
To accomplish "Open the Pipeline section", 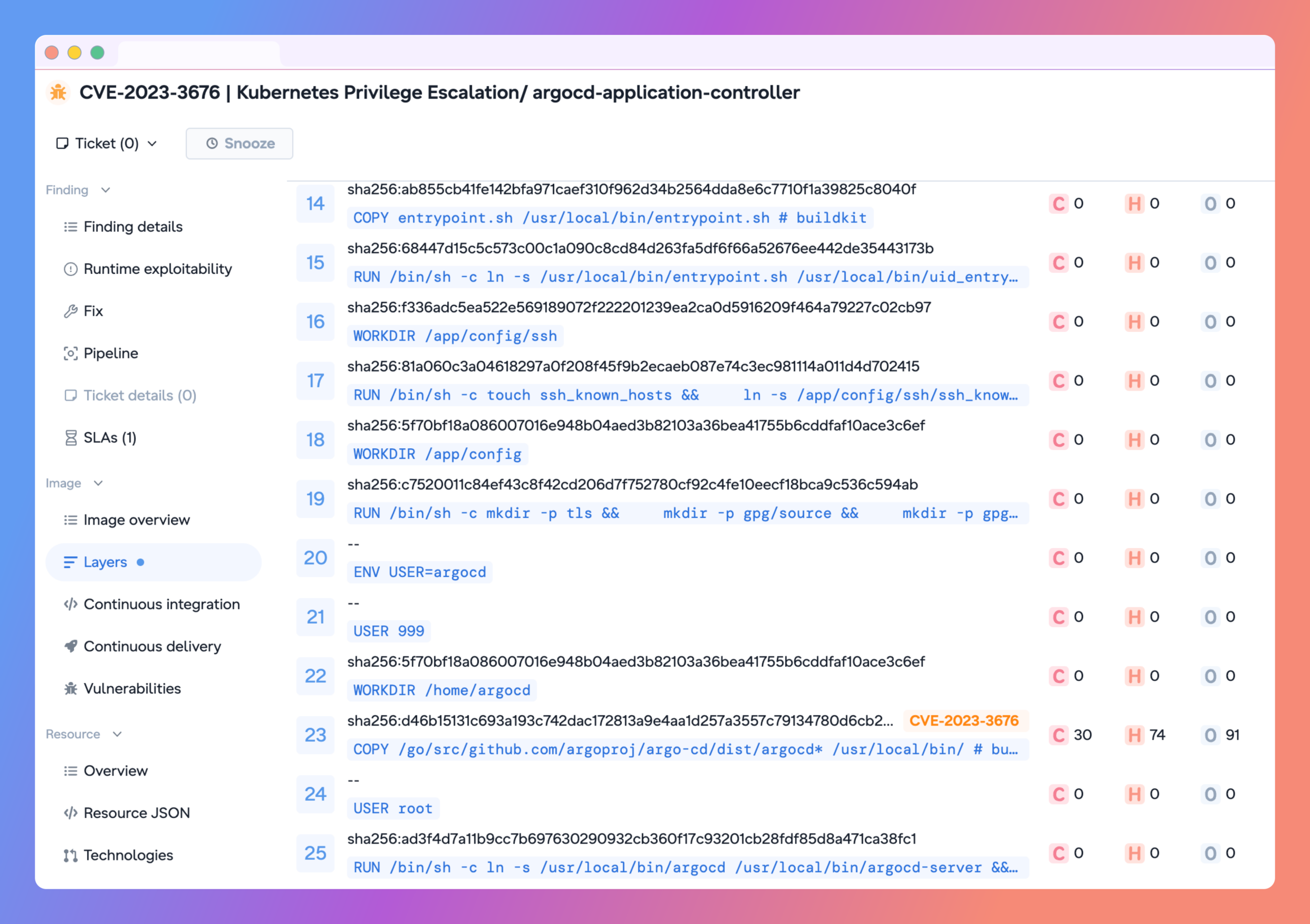I will tap(111, 354).
